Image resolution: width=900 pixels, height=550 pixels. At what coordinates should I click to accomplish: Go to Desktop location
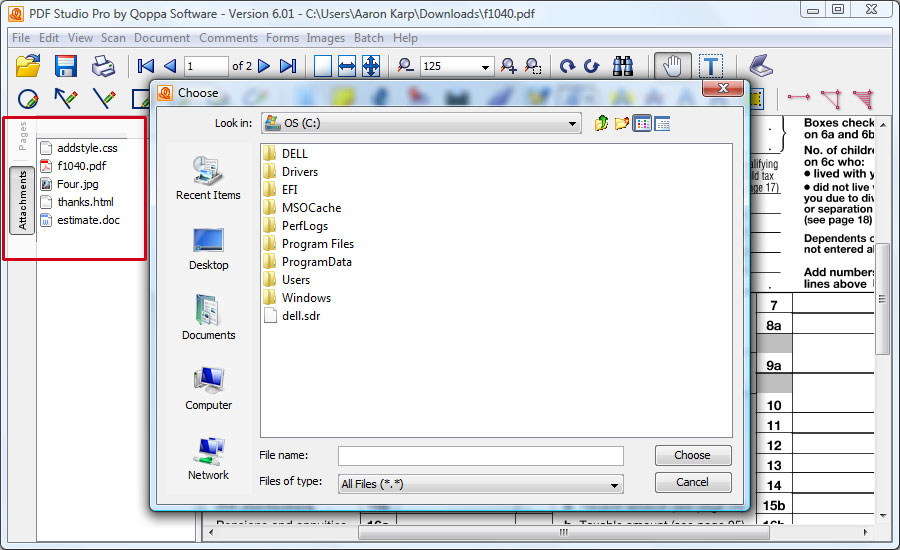(x=208, y=249)
